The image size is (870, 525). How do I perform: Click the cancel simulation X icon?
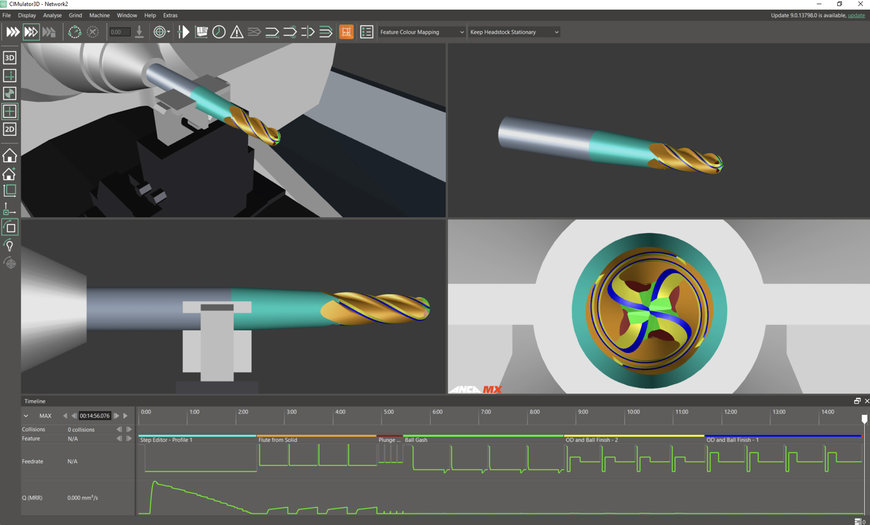pyautogui.click(x=93, y=32)
